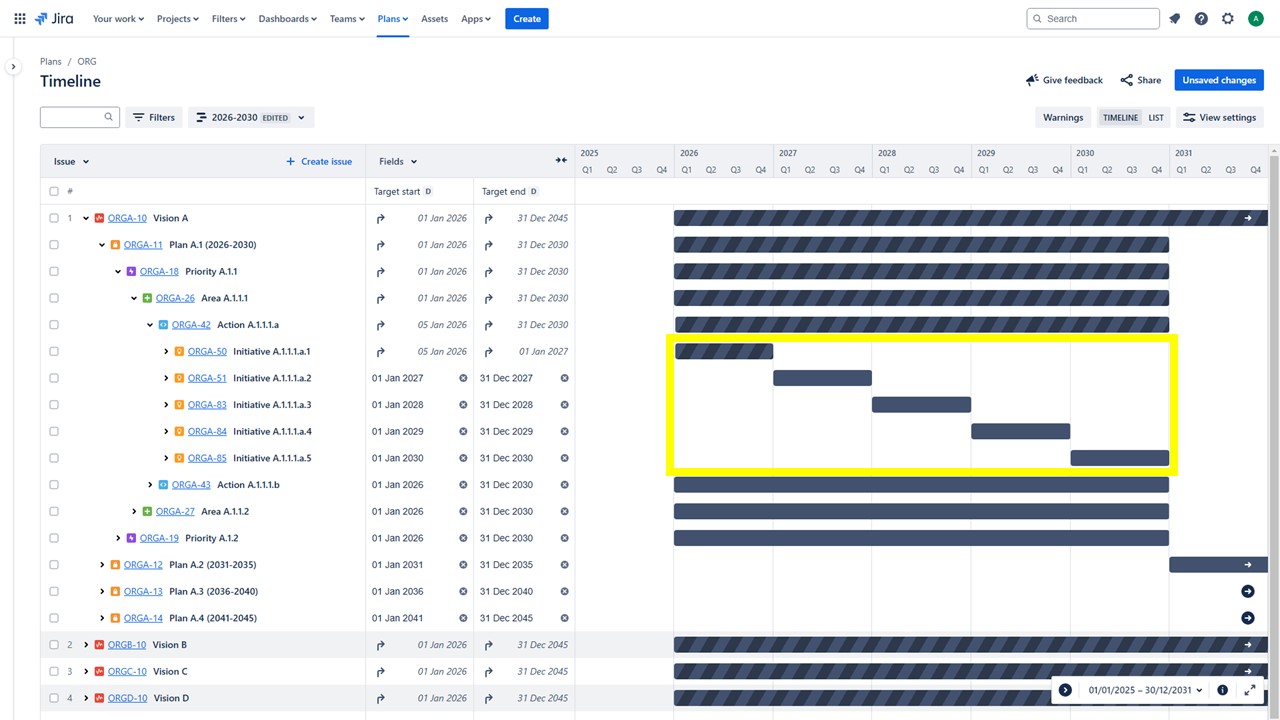Check the box for Plan A.1 (2026-2030)
Viewport: 1280px width, 720px height.
[x=54, y=245]
